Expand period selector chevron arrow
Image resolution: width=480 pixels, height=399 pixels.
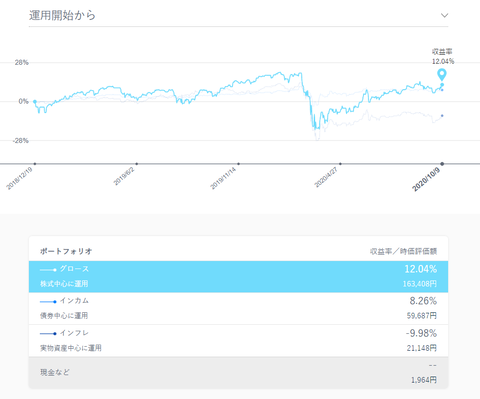coord(444,15)
